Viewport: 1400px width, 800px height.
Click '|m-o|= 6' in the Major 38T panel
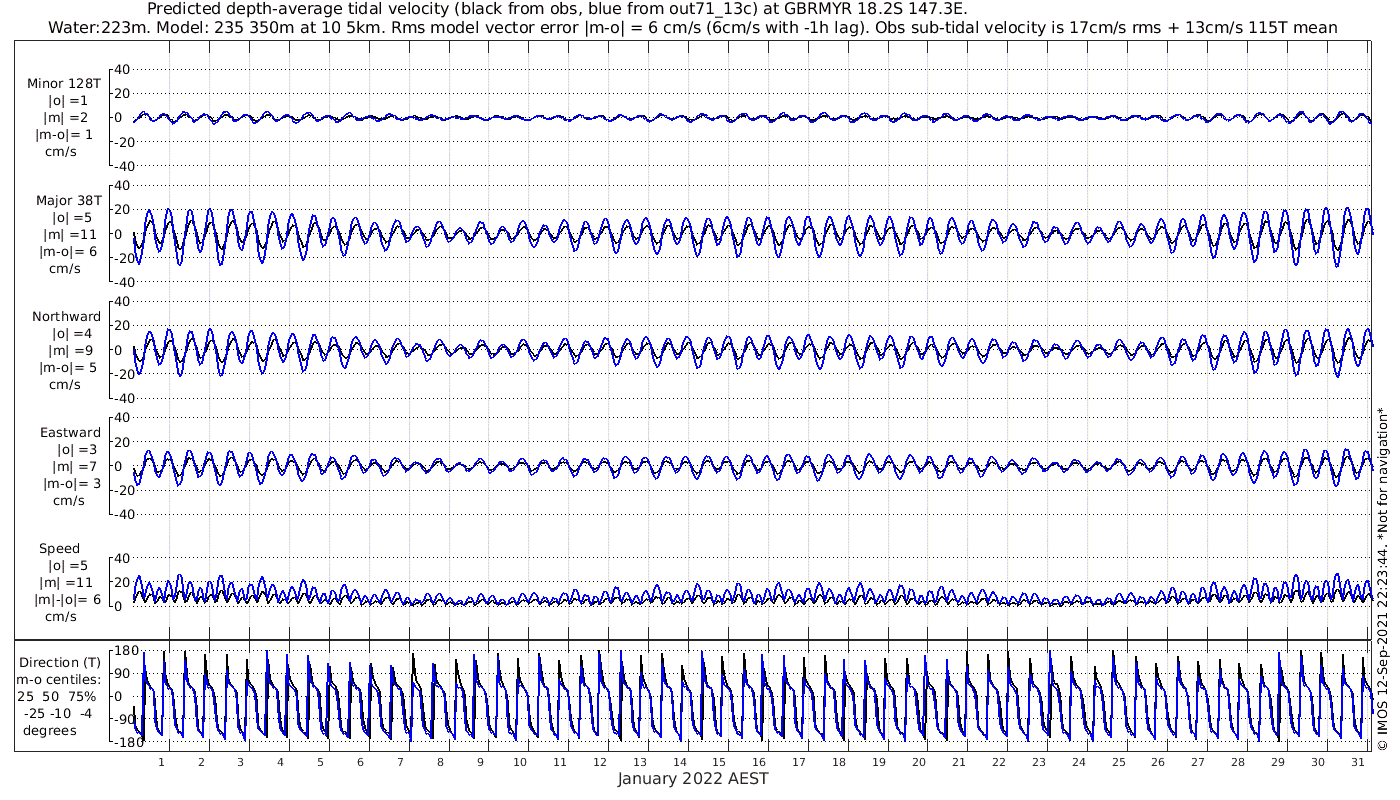[67, 251]
